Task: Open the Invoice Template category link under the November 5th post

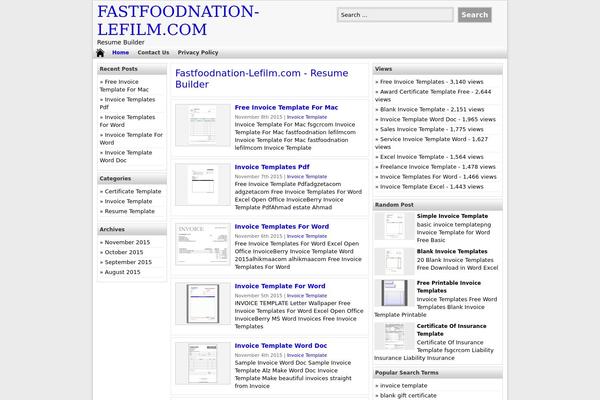Action: coord(307,296)
